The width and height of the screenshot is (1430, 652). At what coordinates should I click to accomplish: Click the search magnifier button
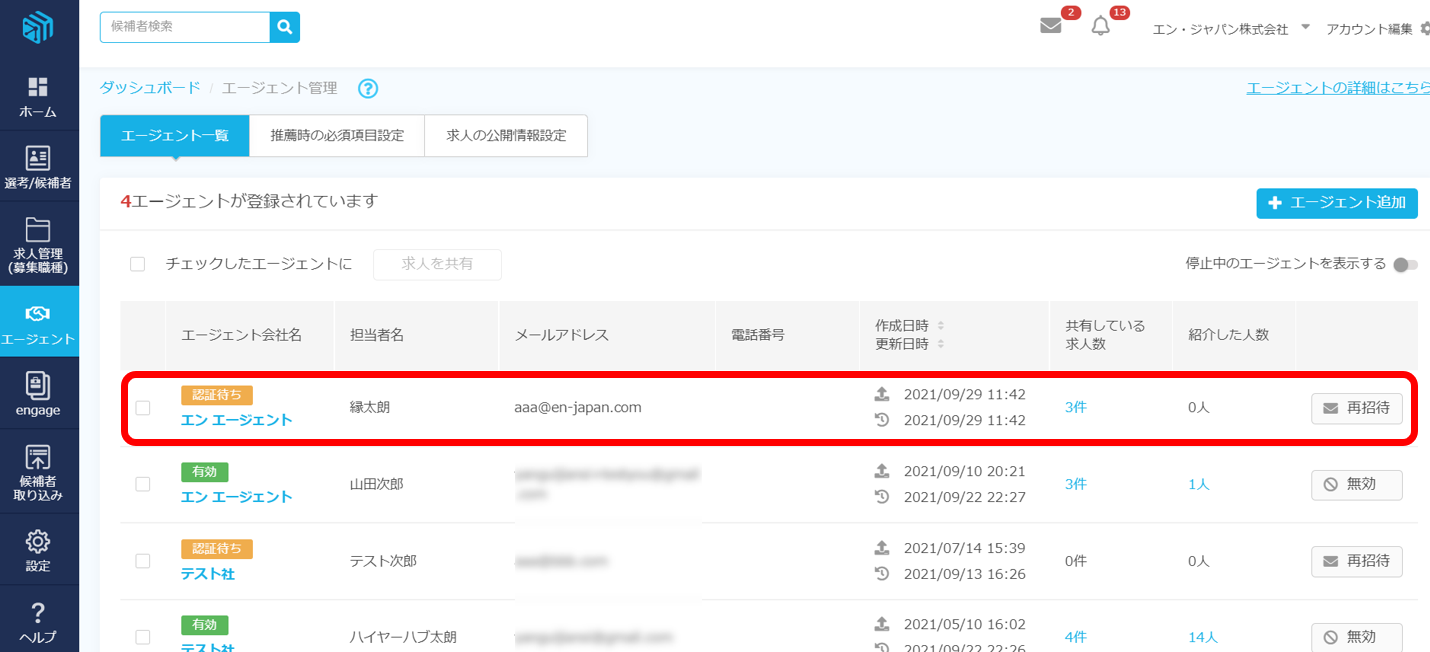tap(285, 27)
